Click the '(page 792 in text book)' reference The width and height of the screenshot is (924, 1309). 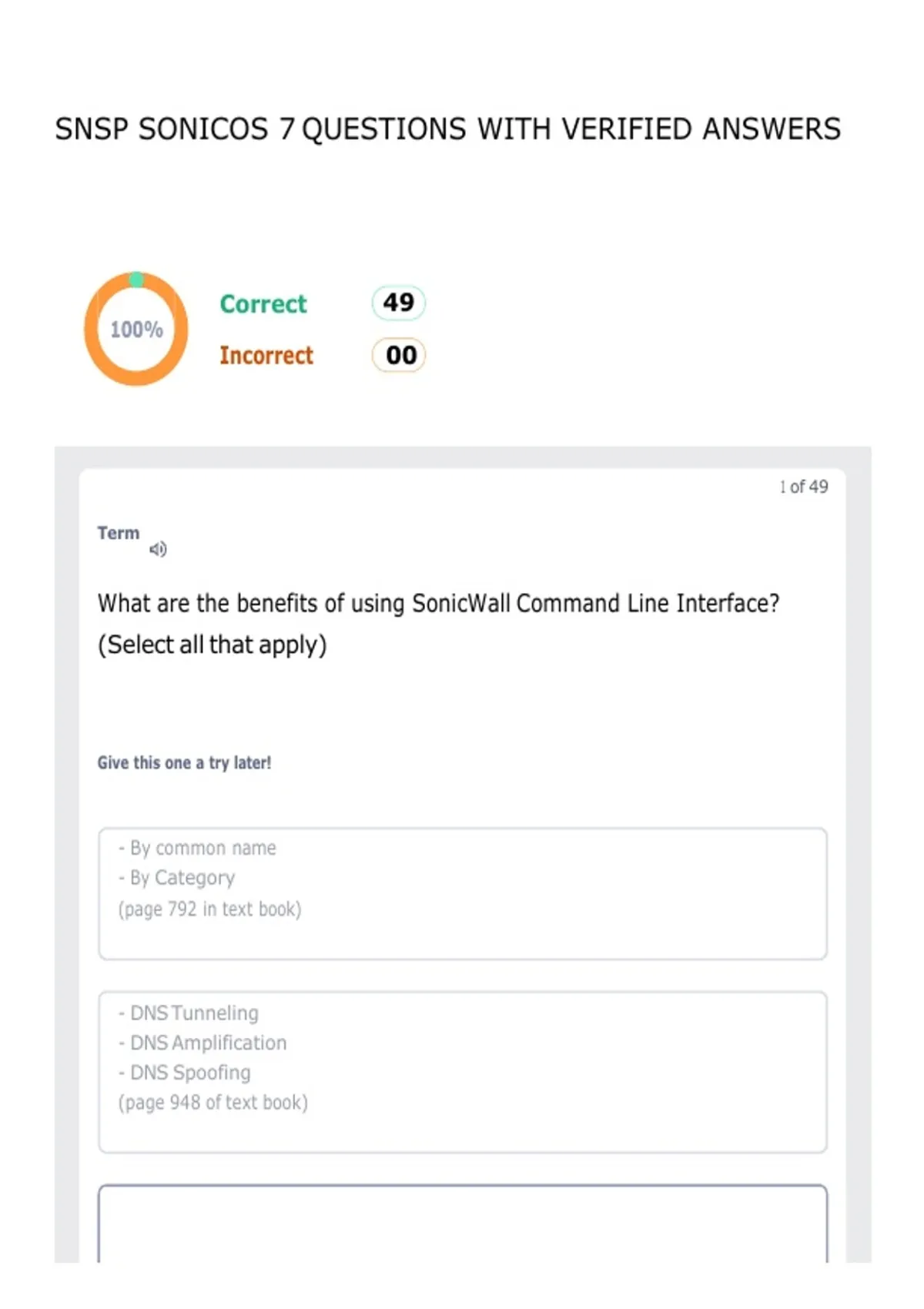tap(209, 909)
